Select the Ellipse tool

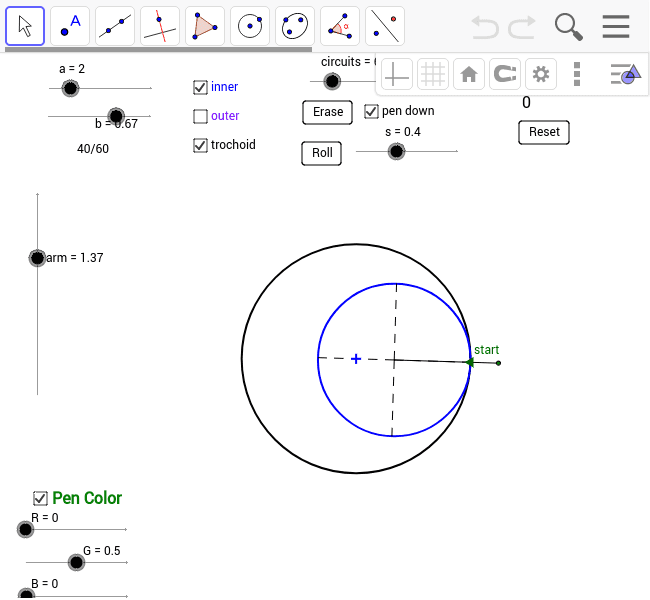pos(295,26)
